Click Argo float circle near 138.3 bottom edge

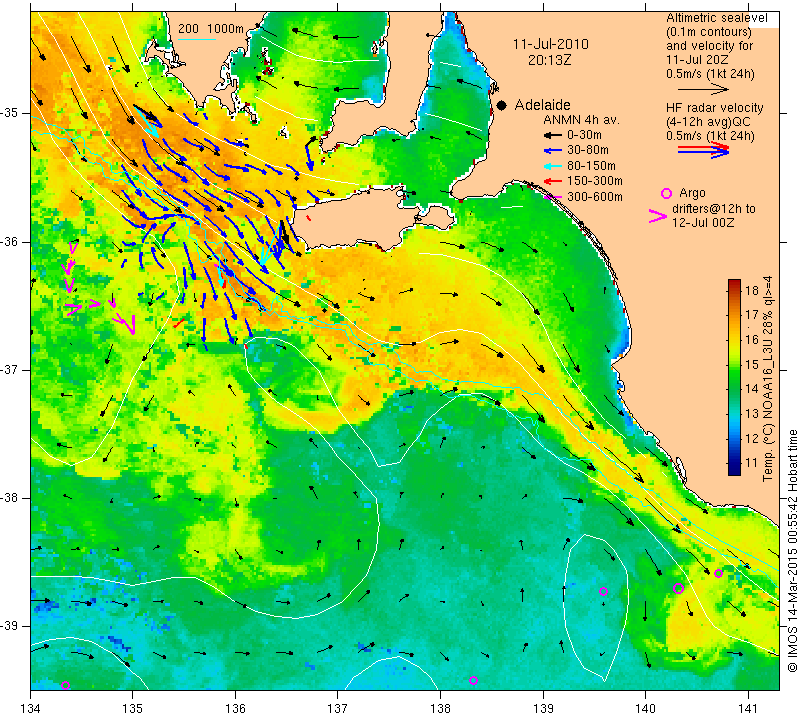[x=473, y=680]
